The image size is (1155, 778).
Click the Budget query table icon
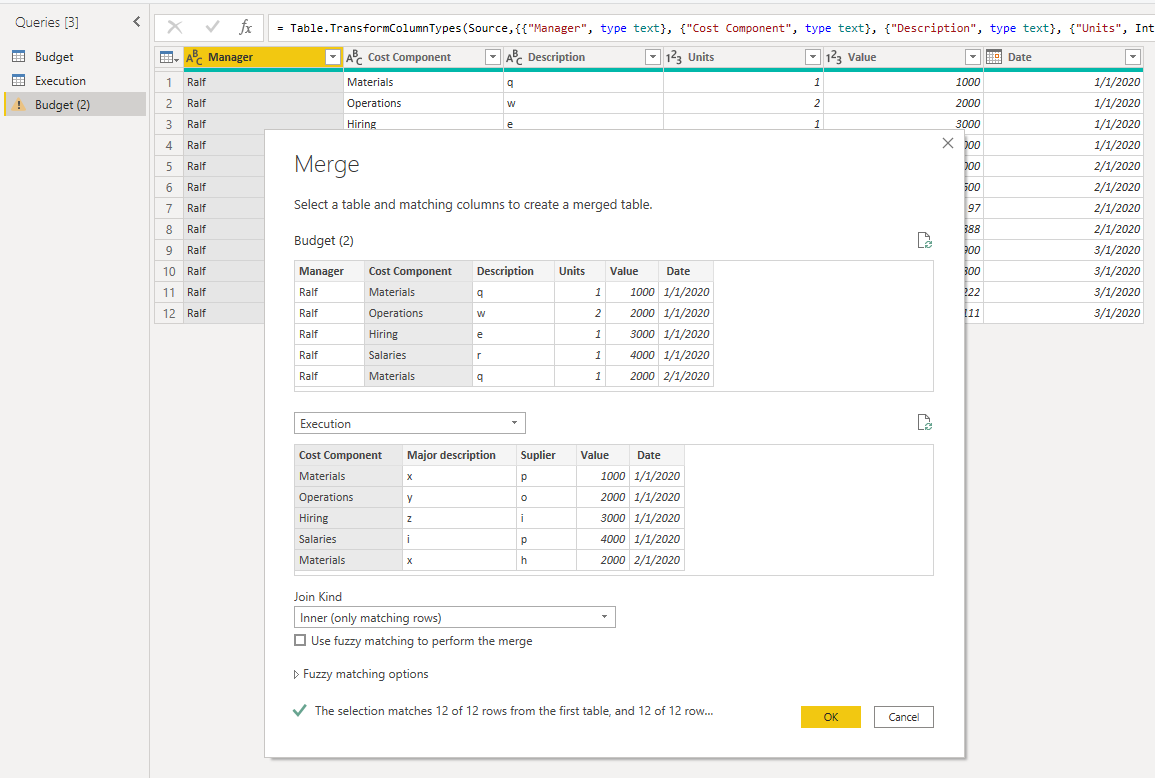[19, 57]
